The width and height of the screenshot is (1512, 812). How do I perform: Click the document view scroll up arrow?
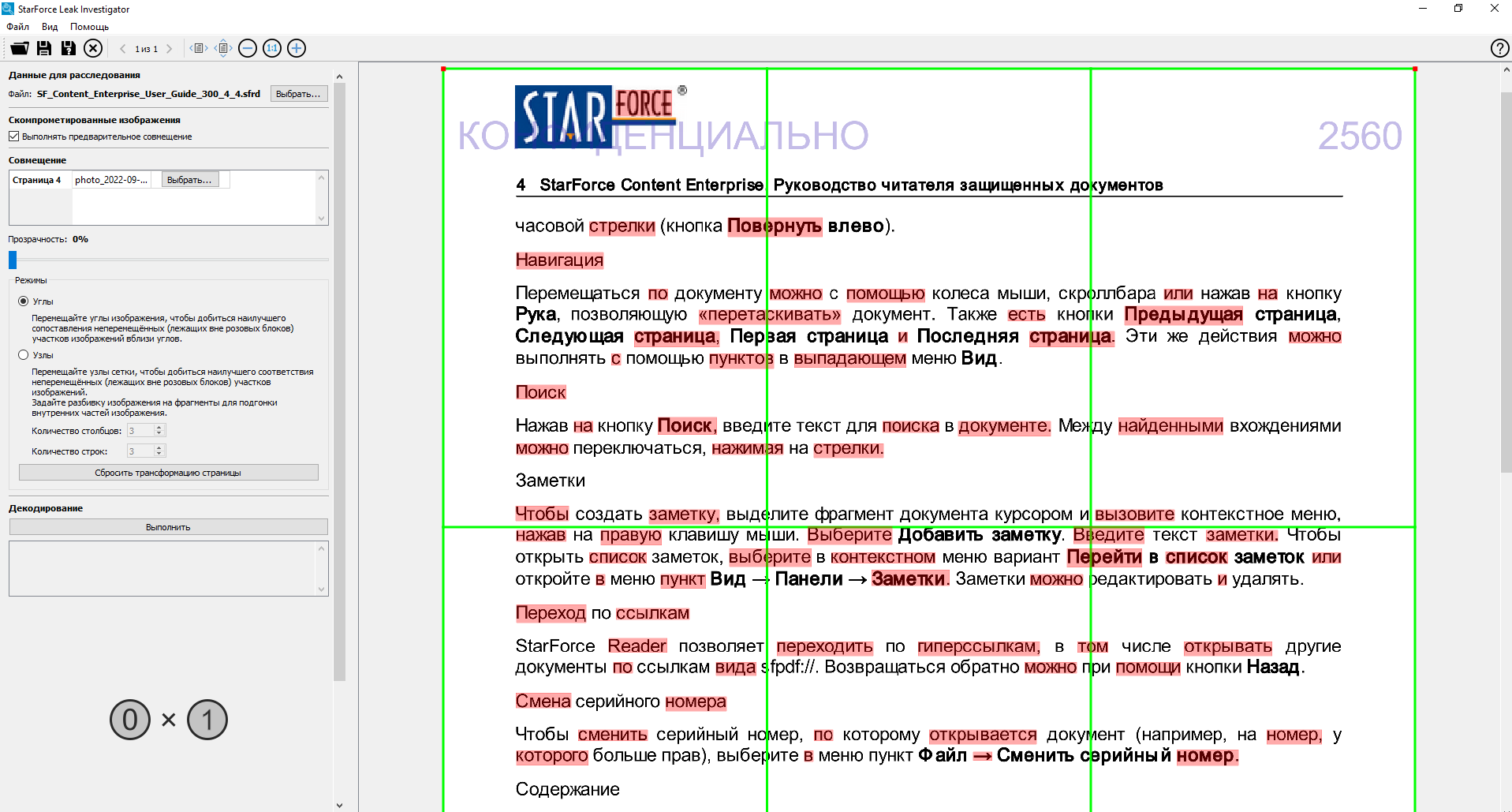click(x=1506, y=69)
